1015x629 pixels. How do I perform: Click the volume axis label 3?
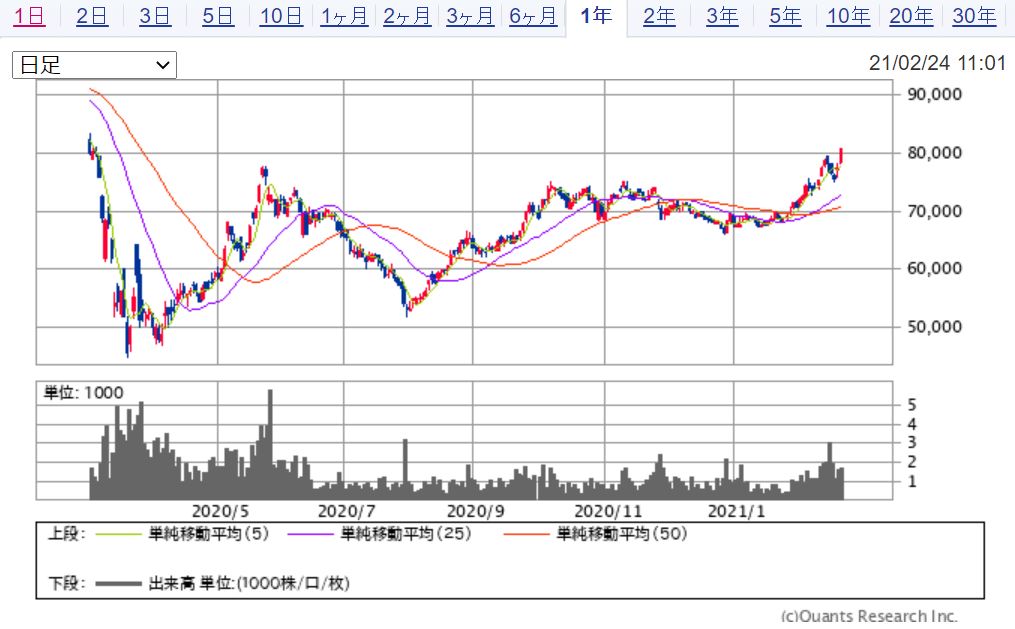pyautogui.click(x=912, y=443)
